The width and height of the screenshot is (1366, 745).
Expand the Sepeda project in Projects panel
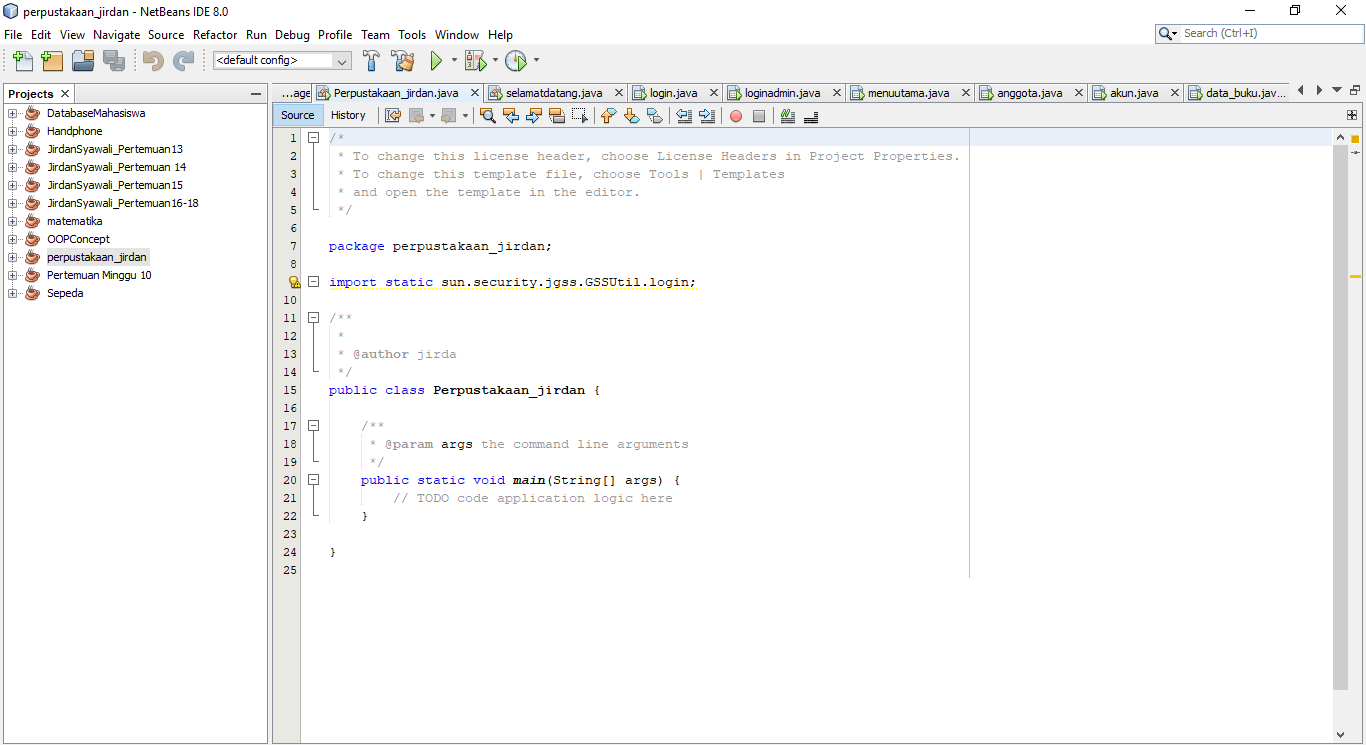click(x=12, y=293)
